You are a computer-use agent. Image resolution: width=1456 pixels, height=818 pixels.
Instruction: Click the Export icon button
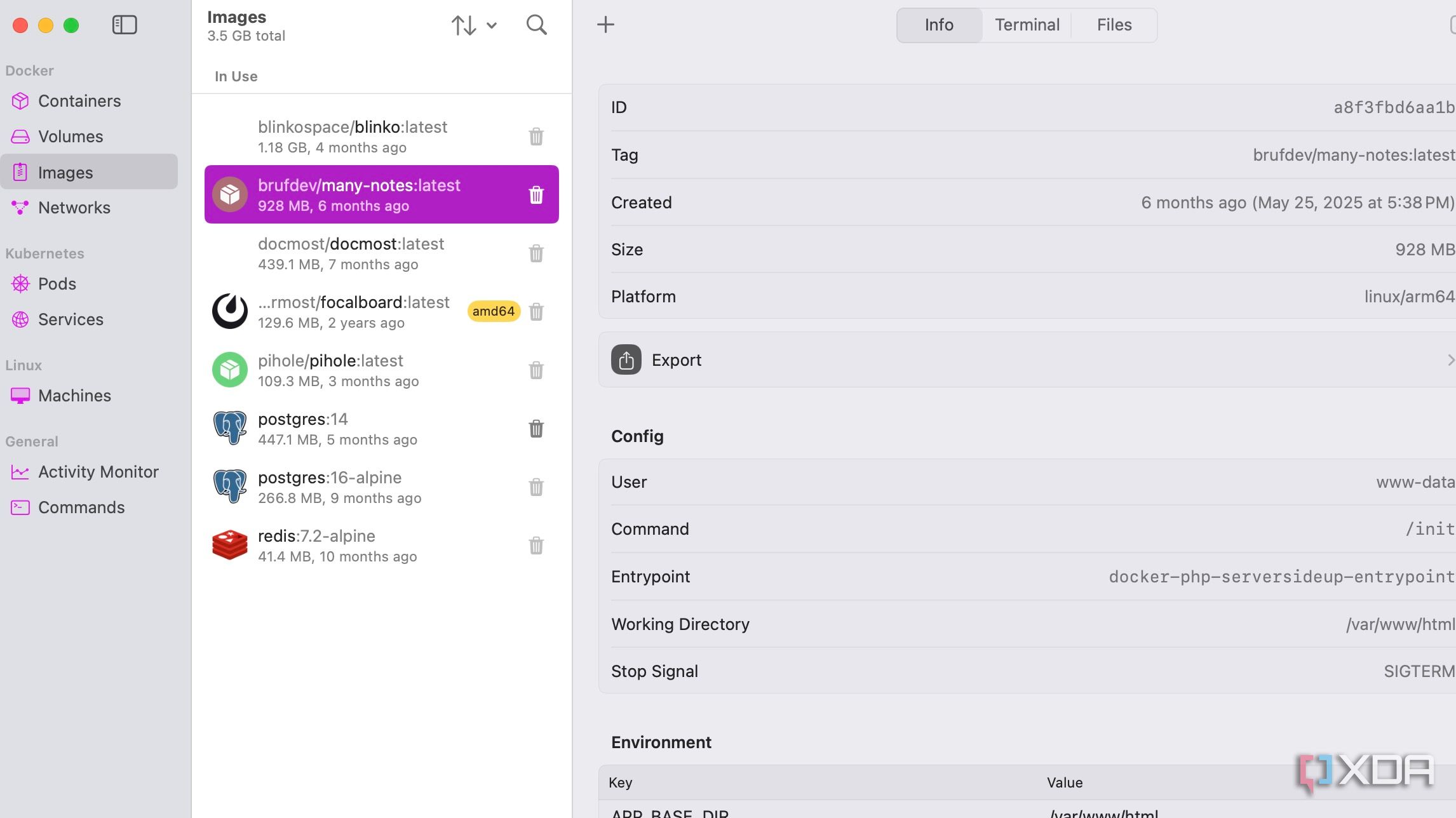click(626, 360)
